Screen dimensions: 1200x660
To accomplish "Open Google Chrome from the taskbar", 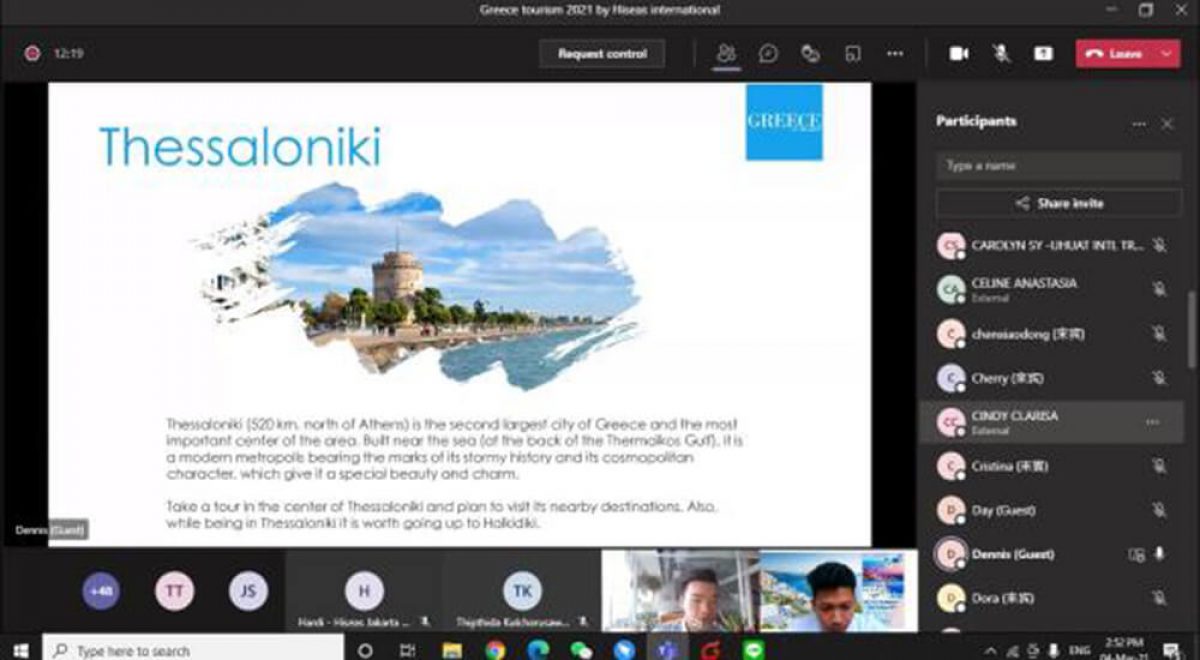I will tap(495, 650).
